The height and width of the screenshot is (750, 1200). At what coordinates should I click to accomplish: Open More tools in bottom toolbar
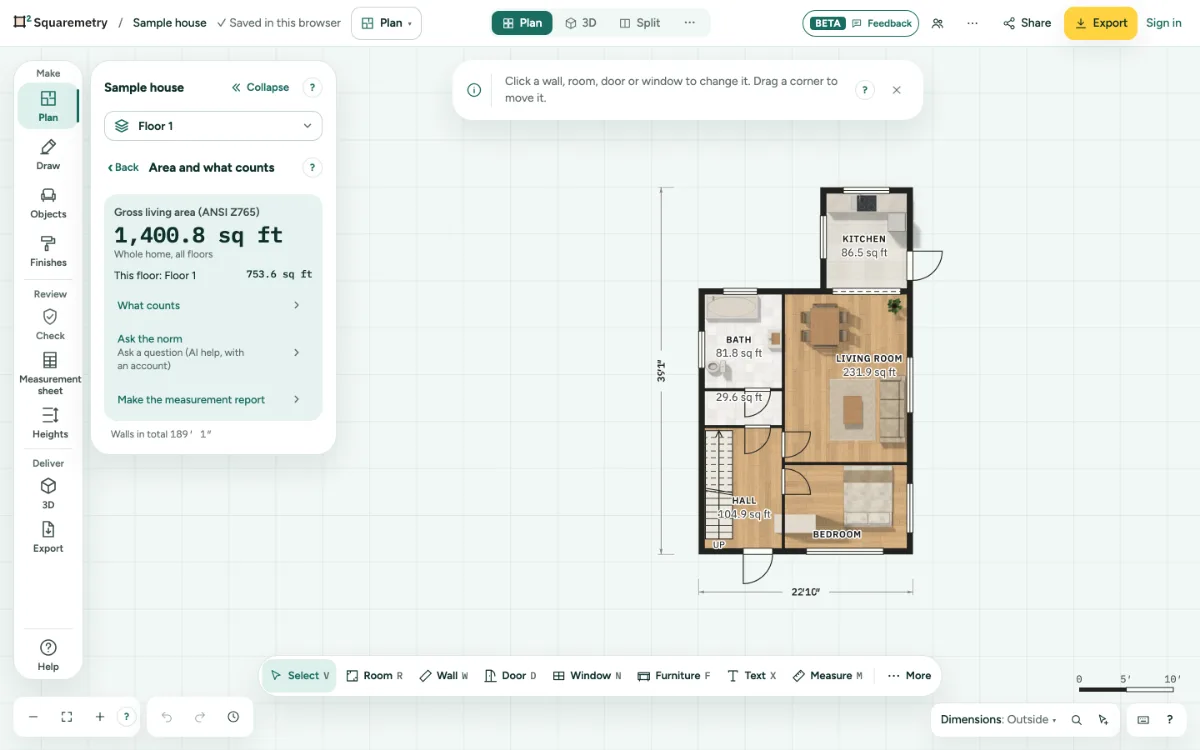909,676
